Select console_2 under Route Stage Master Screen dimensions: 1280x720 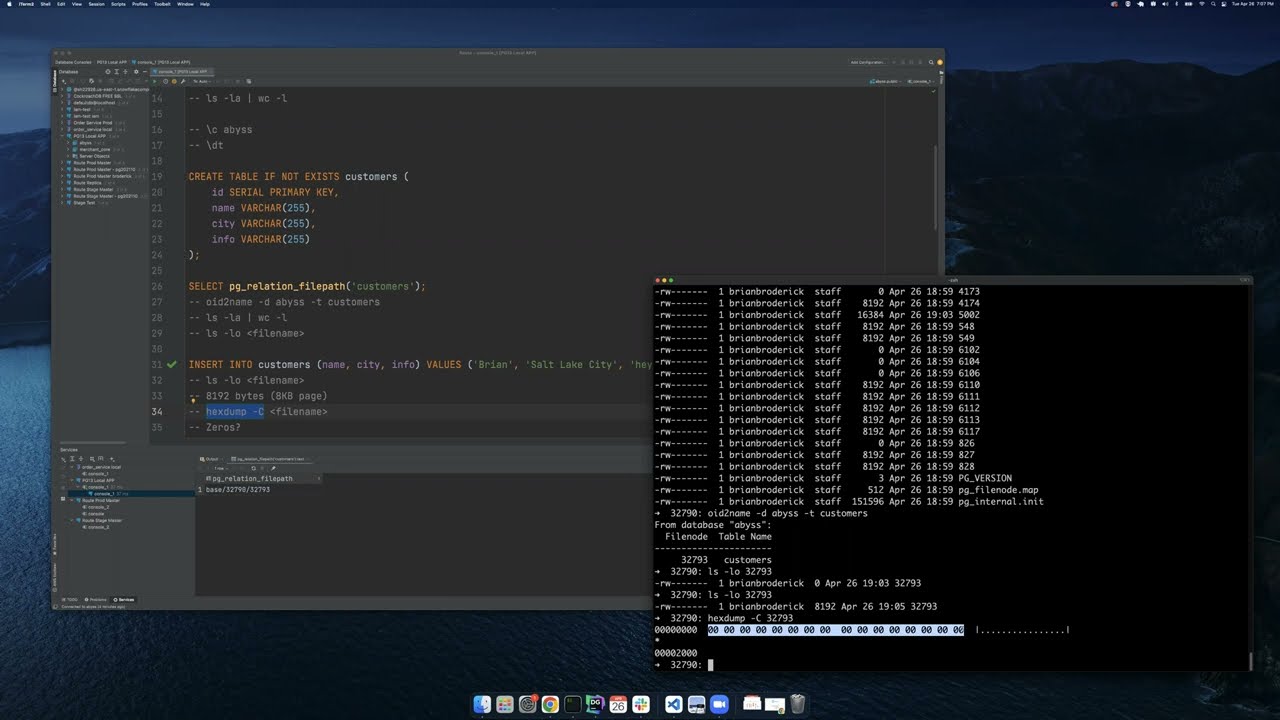97,527
